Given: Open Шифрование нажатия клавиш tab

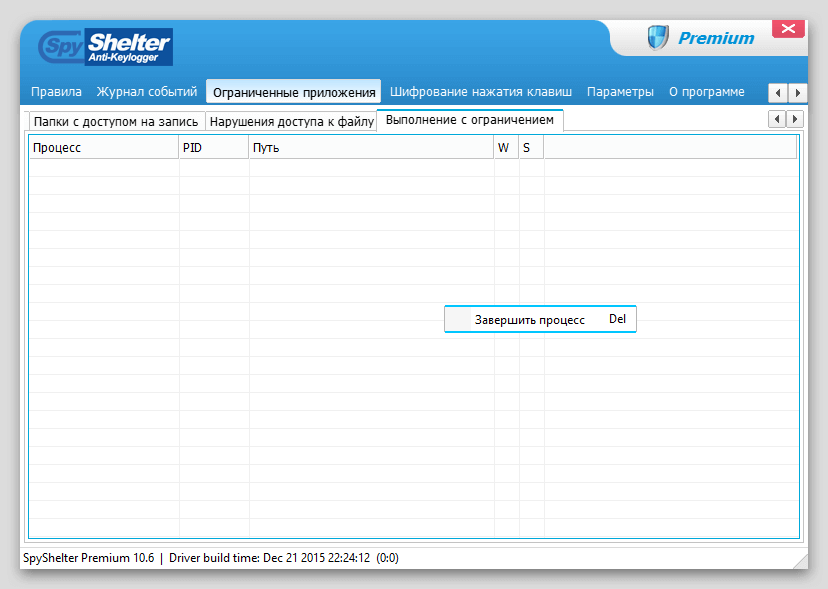Looking at the screenshot, I should pos(481,92).
